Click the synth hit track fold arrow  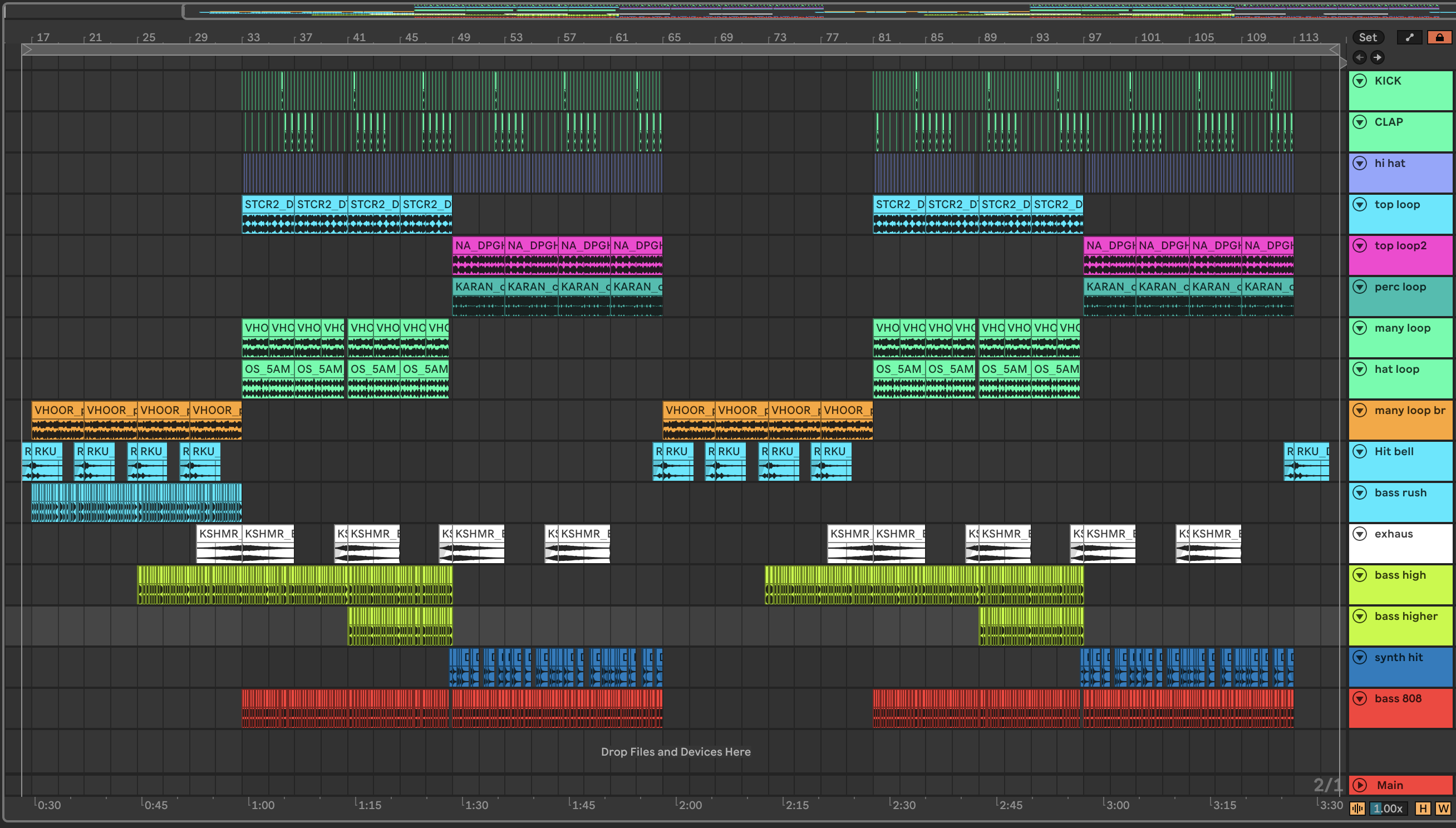[1359, 657]
